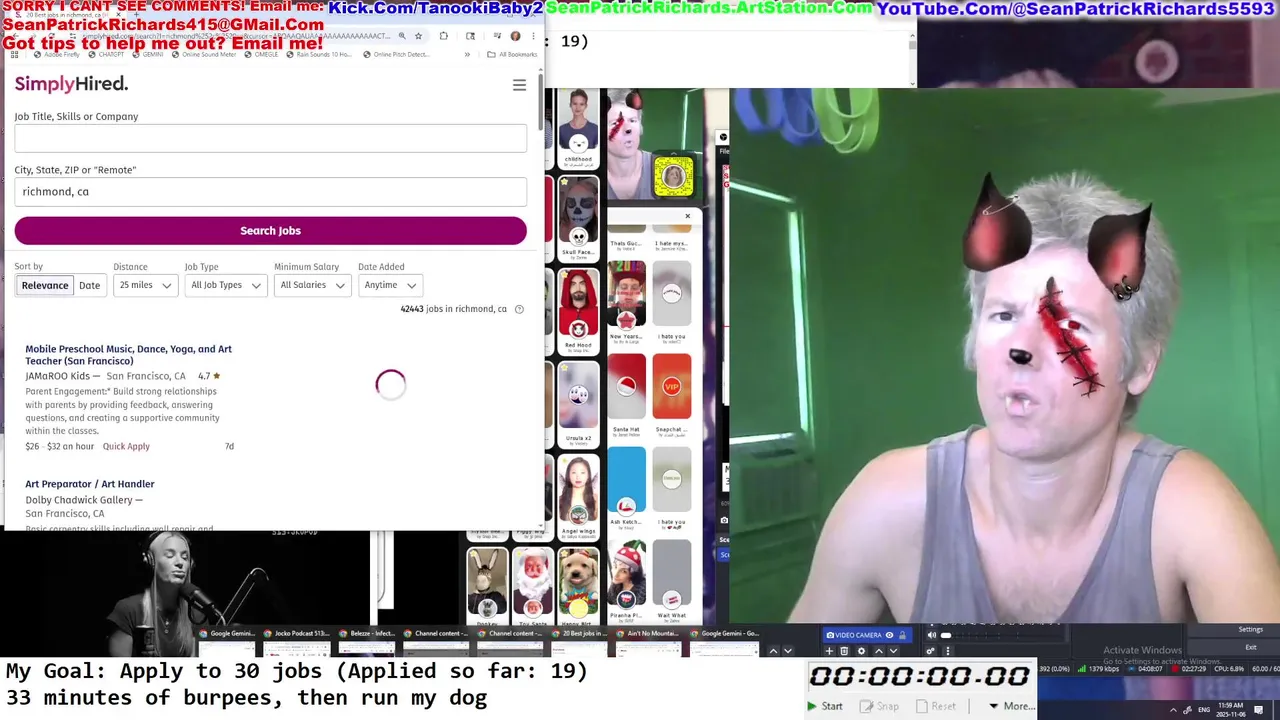Open the OMEGLE bookmark
Viewport: 1280px width, 720px height.
tap(262, 54)
